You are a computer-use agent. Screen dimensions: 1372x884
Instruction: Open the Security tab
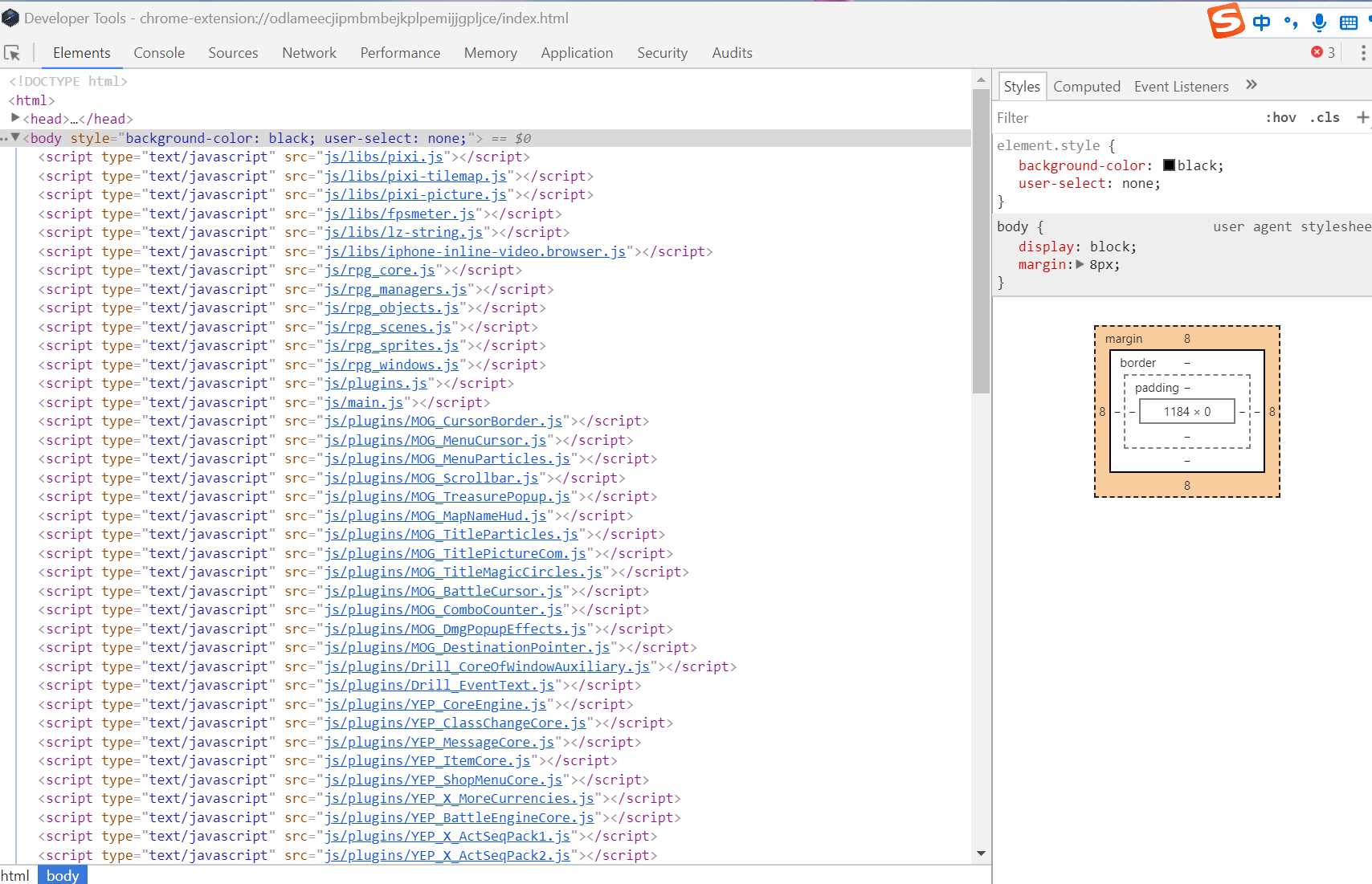pos(662,53)
